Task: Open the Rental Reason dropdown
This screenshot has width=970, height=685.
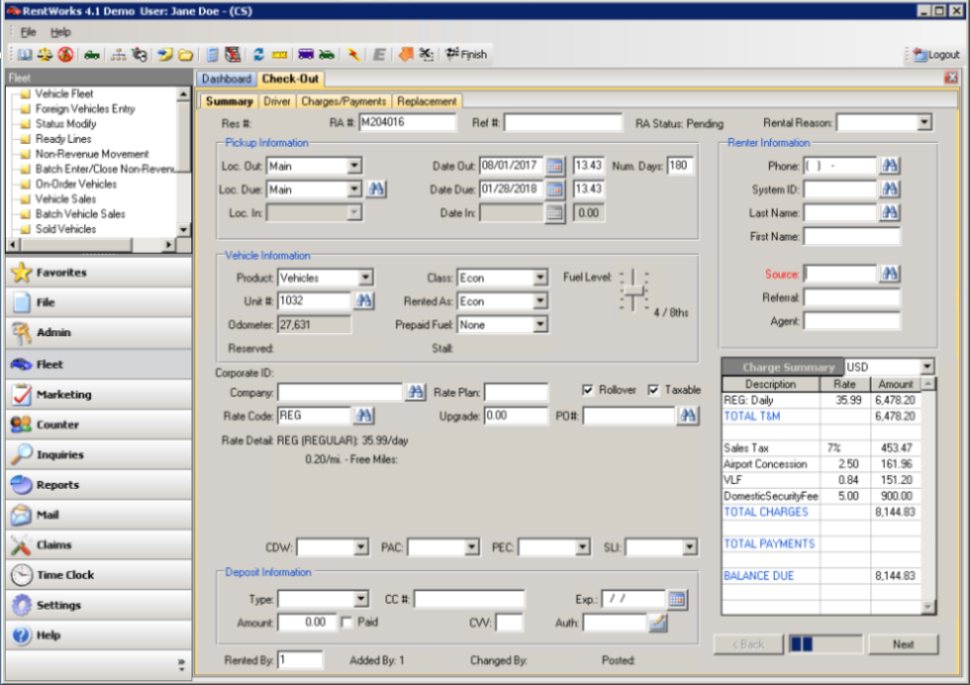Action: (924, 123)
